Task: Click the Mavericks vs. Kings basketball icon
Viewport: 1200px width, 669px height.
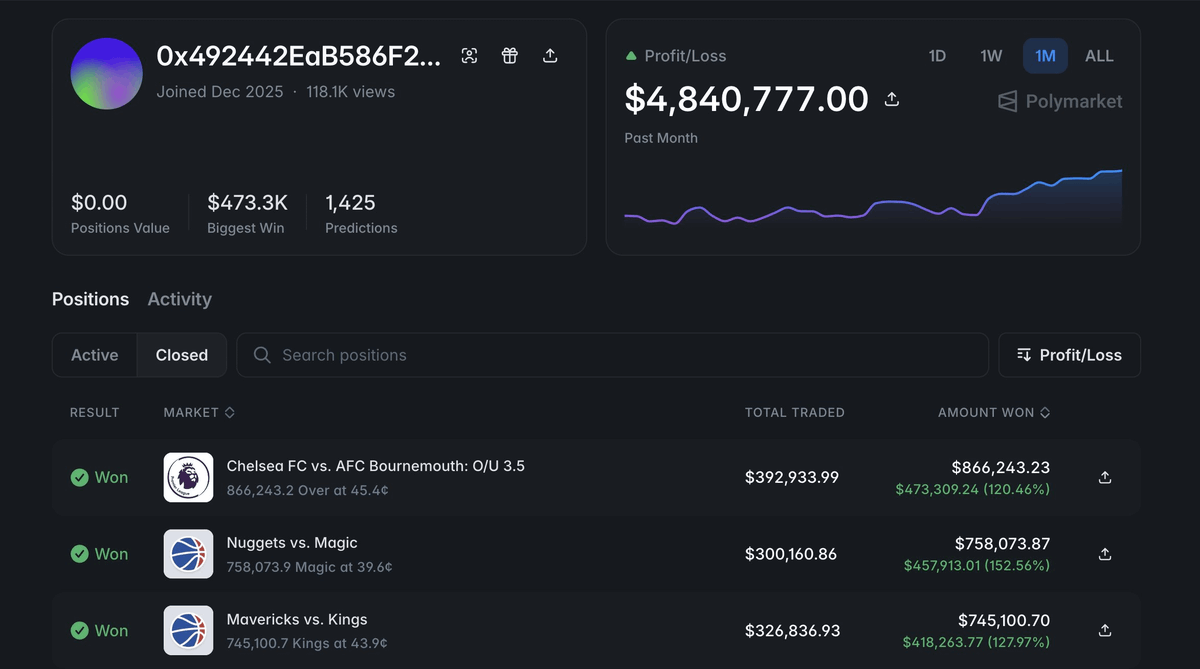Action: coord(188,630)
